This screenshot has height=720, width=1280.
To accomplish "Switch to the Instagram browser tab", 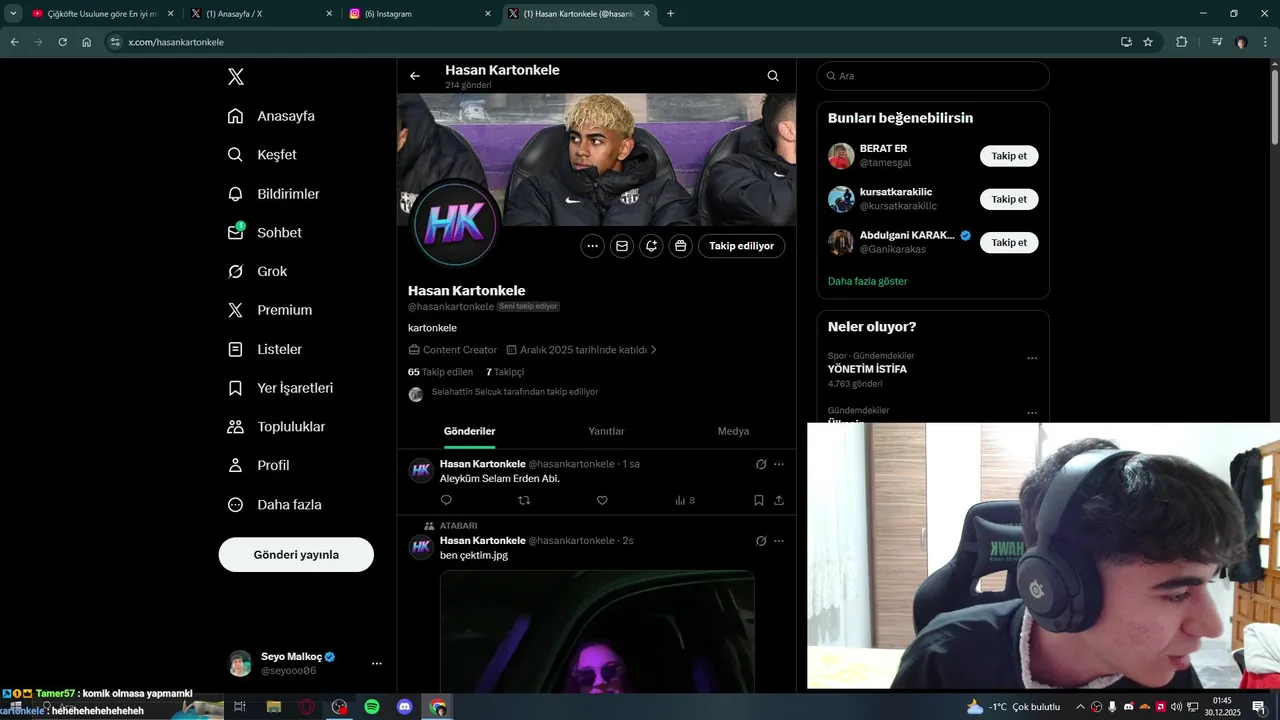I will pyautogui.click(x=420, y=14).
